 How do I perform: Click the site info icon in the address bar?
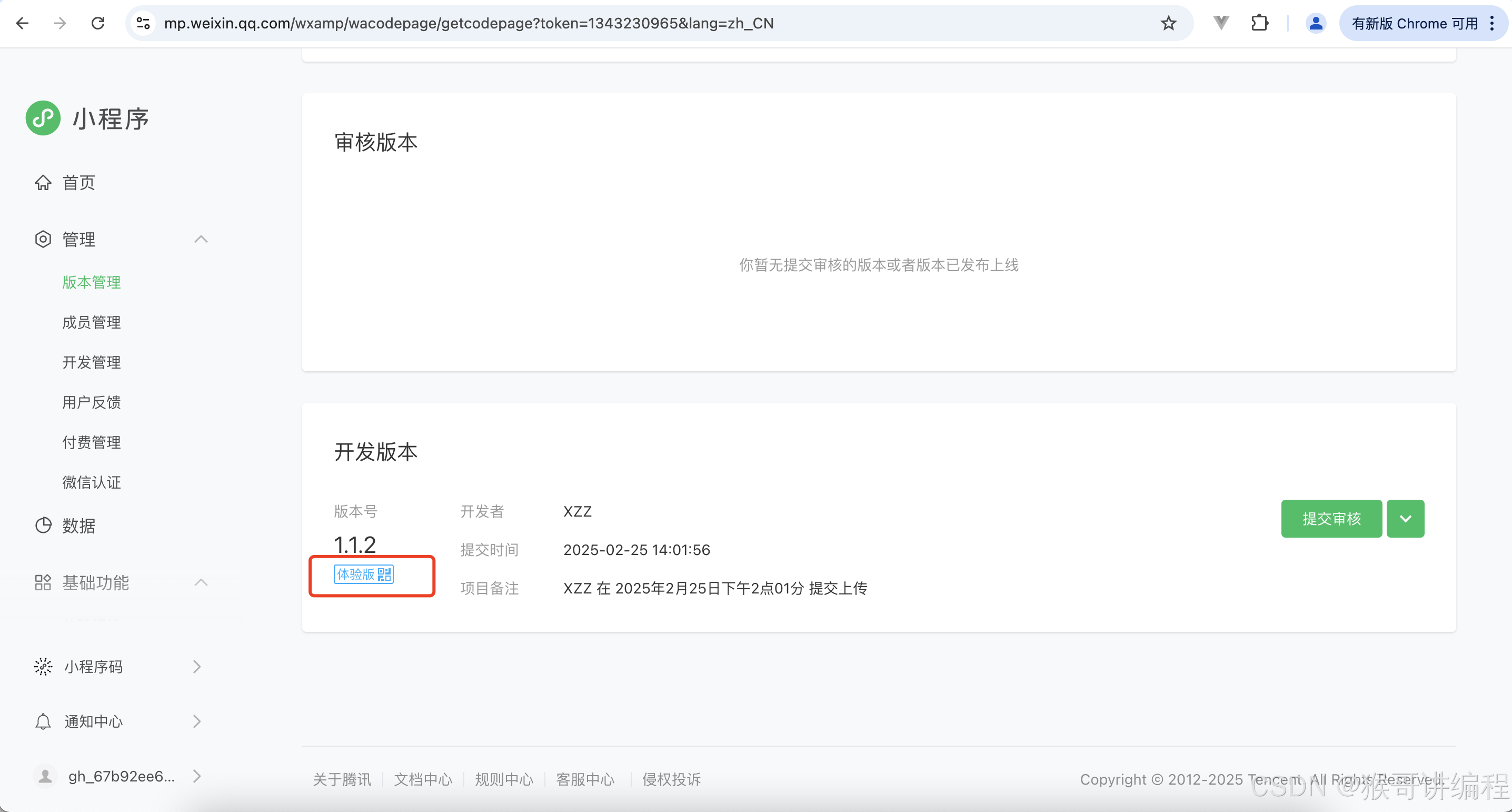143,24
